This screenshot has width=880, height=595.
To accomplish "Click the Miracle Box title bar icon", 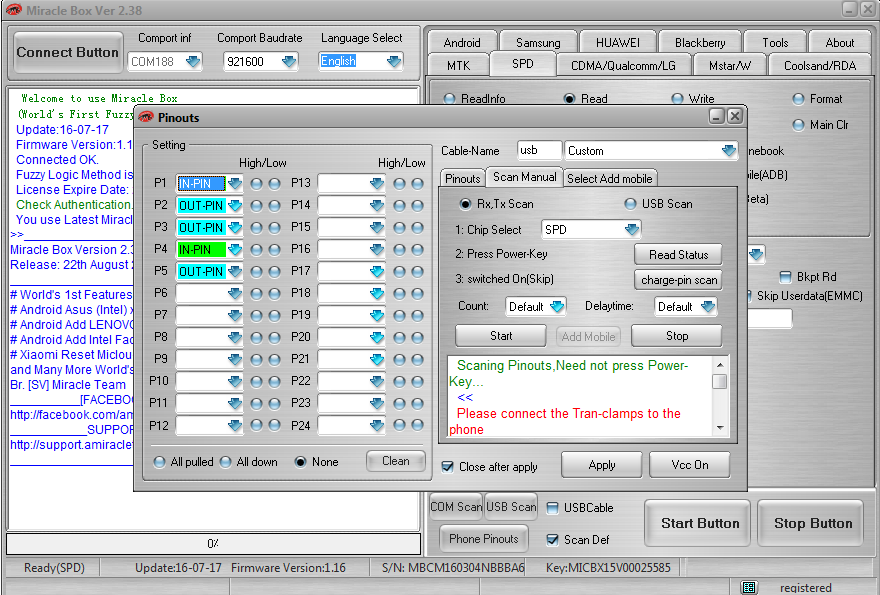I will [x=13, y=10].
